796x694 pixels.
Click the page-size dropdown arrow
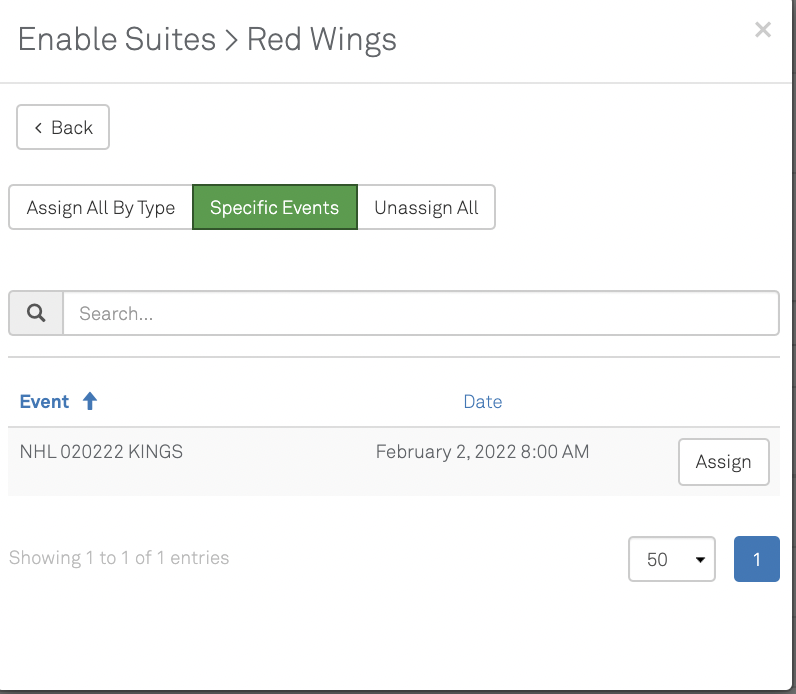point(699,560)
